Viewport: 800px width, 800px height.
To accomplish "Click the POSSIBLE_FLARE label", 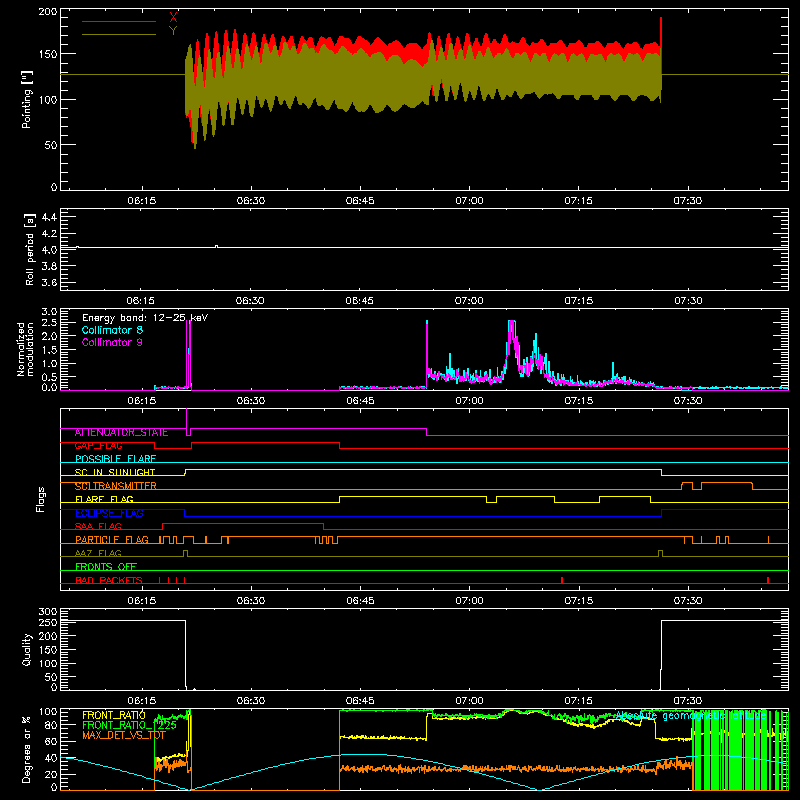I will pyautogui.click(x=115, y=459).
